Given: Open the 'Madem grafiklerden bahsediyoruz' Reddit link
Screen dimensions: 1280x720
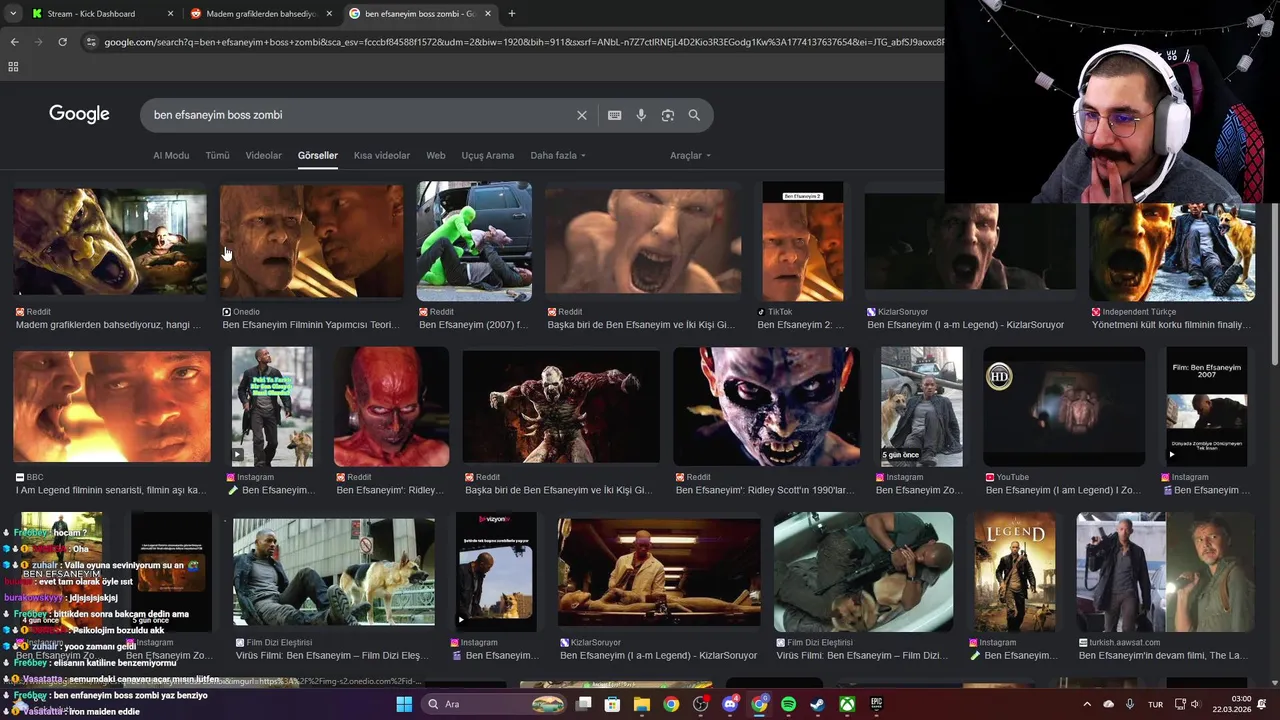Looking at the screenshot, I should pos(108,325).
